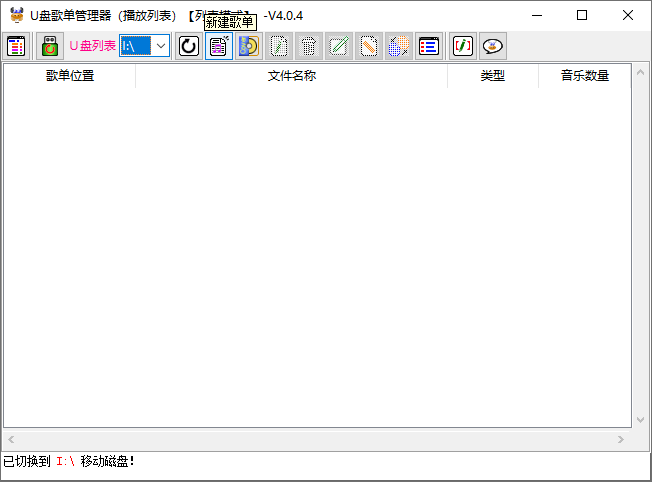Viewport: 652px width, 482px height.
Task: Click the drive letter I:\ field
Action: click(x=135, y=46)
